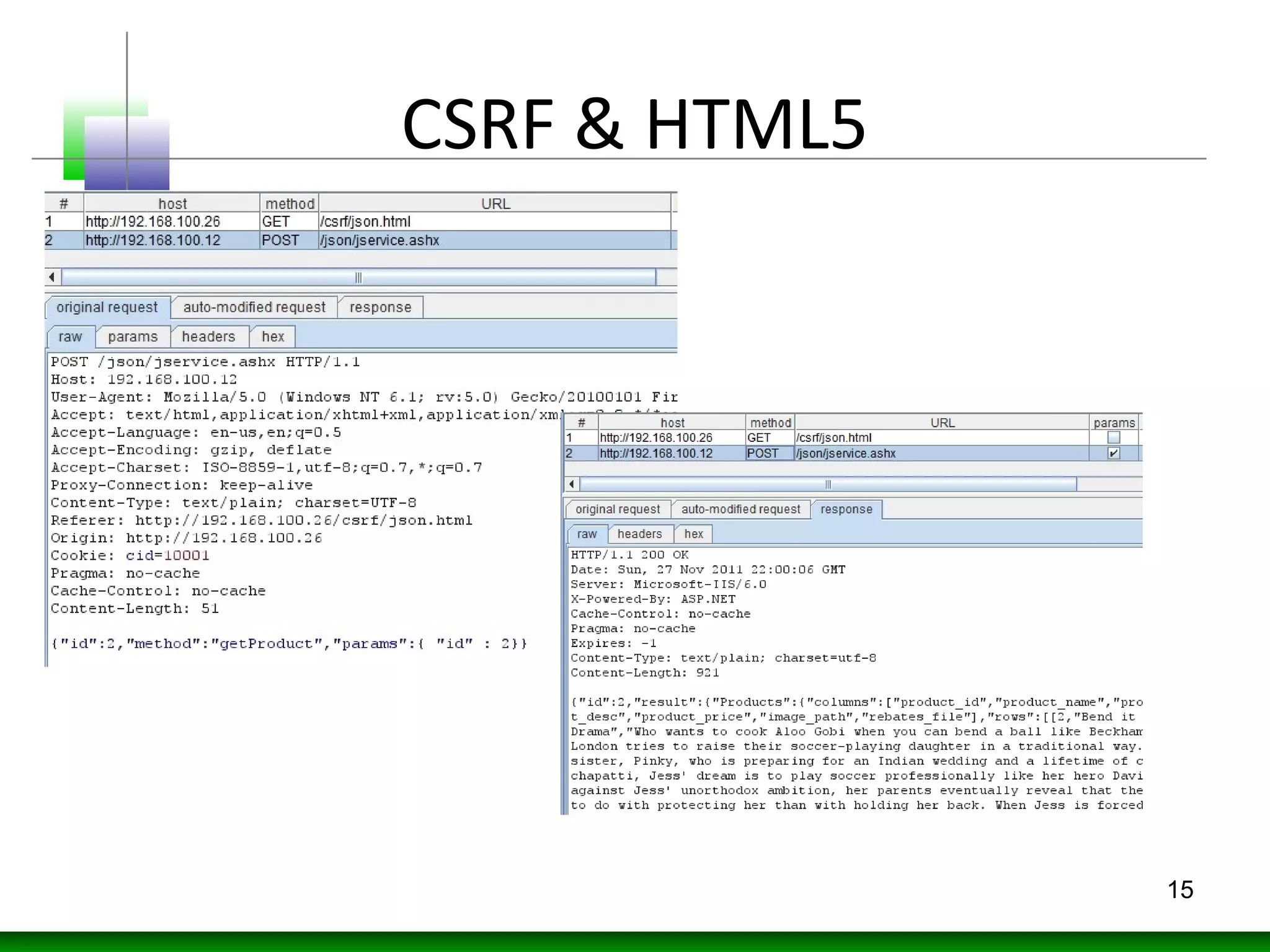Toggle params checkbox for /json/jservice.ashx row
Image resolution: width=1270 pixels, height=952 pixels.
click(1114, 453)
